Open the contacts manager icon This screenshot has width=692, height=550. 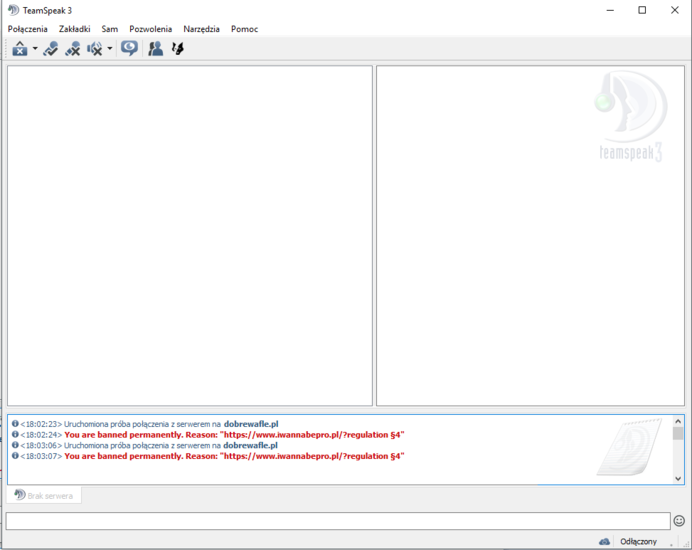tap(155, 48)
